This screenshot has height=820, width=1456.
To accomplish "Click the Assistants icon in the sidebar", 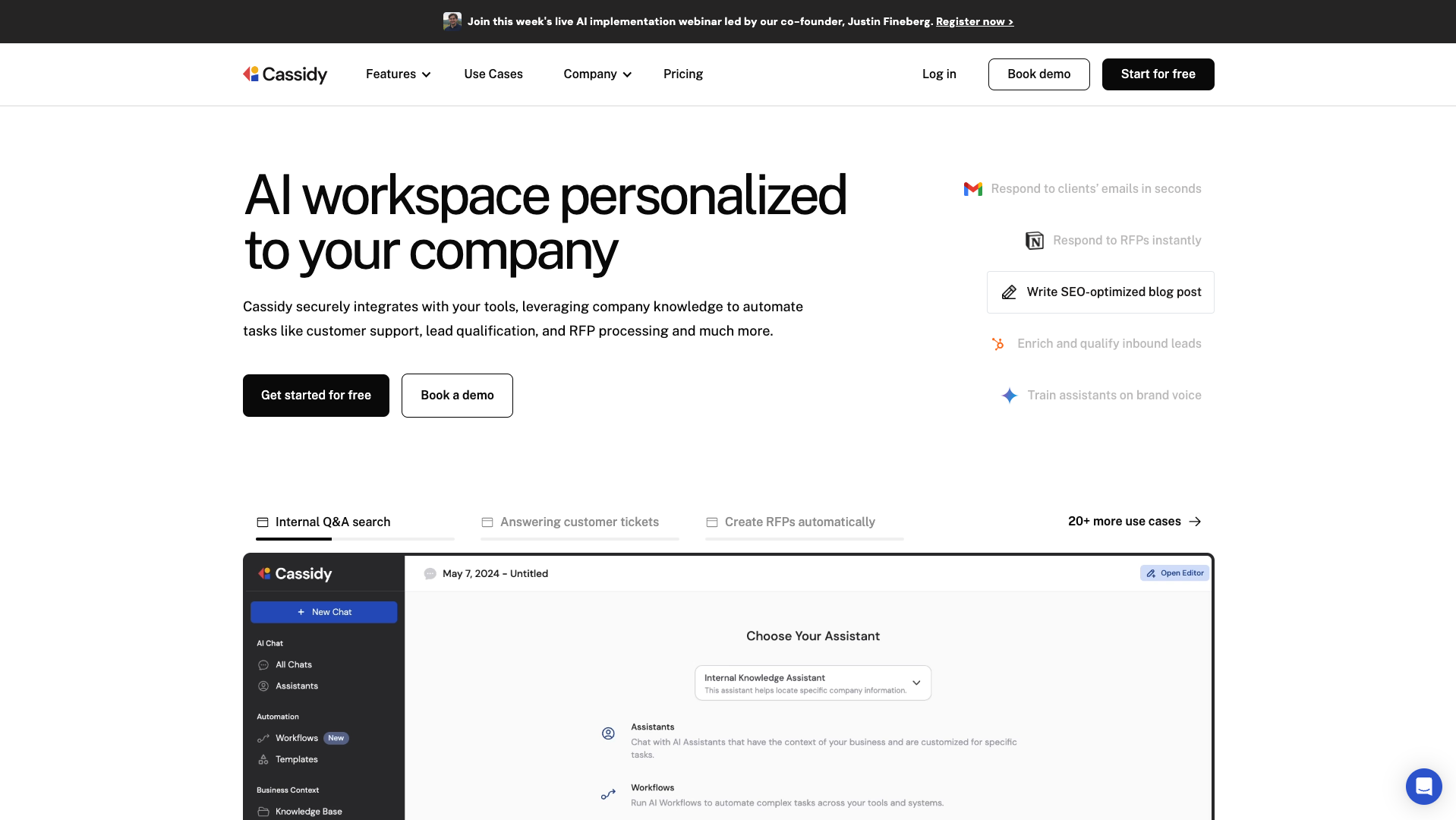I will click(263, 686).
